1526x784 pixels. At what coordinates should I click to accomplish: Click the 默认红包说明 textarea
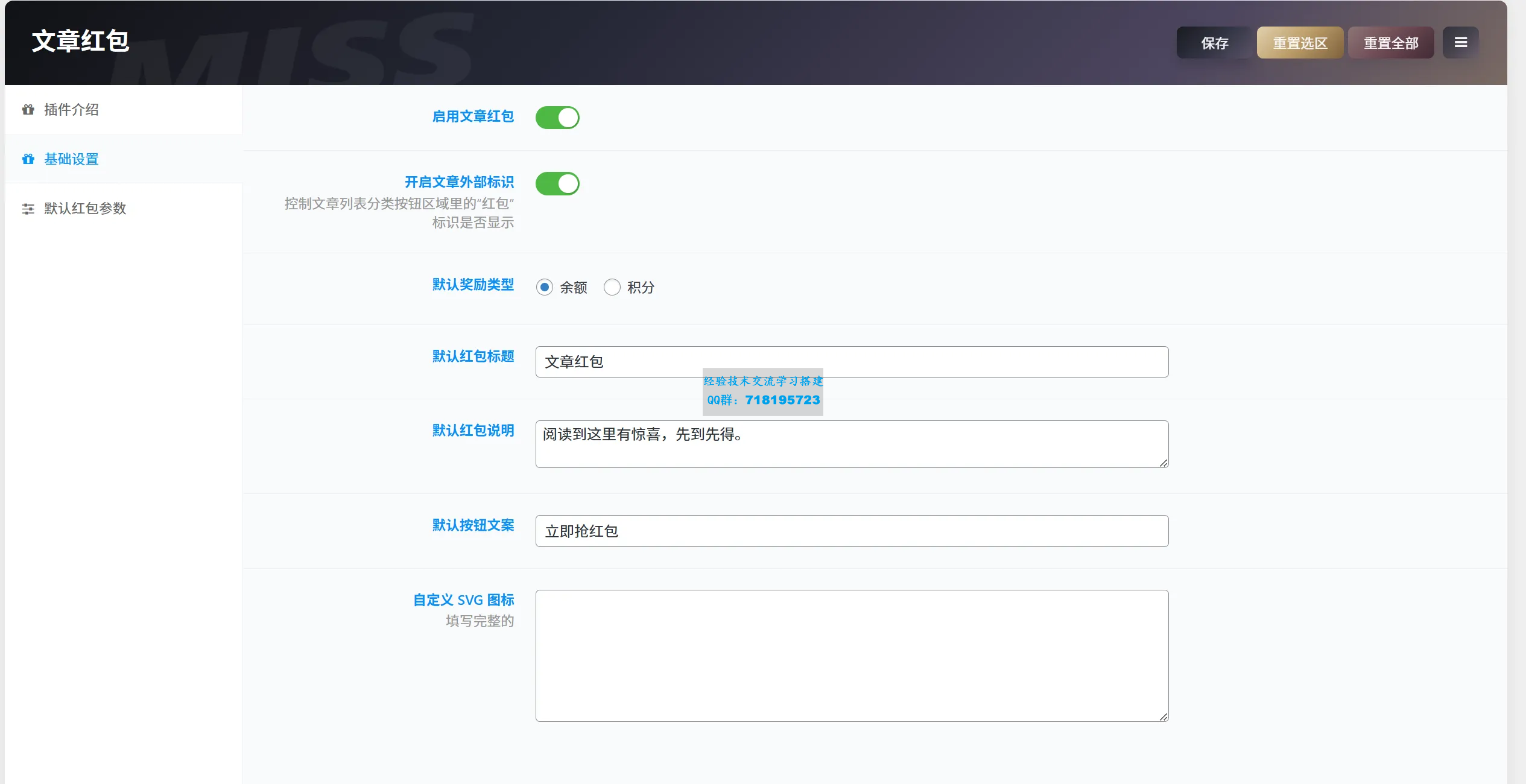coord(852,444)
